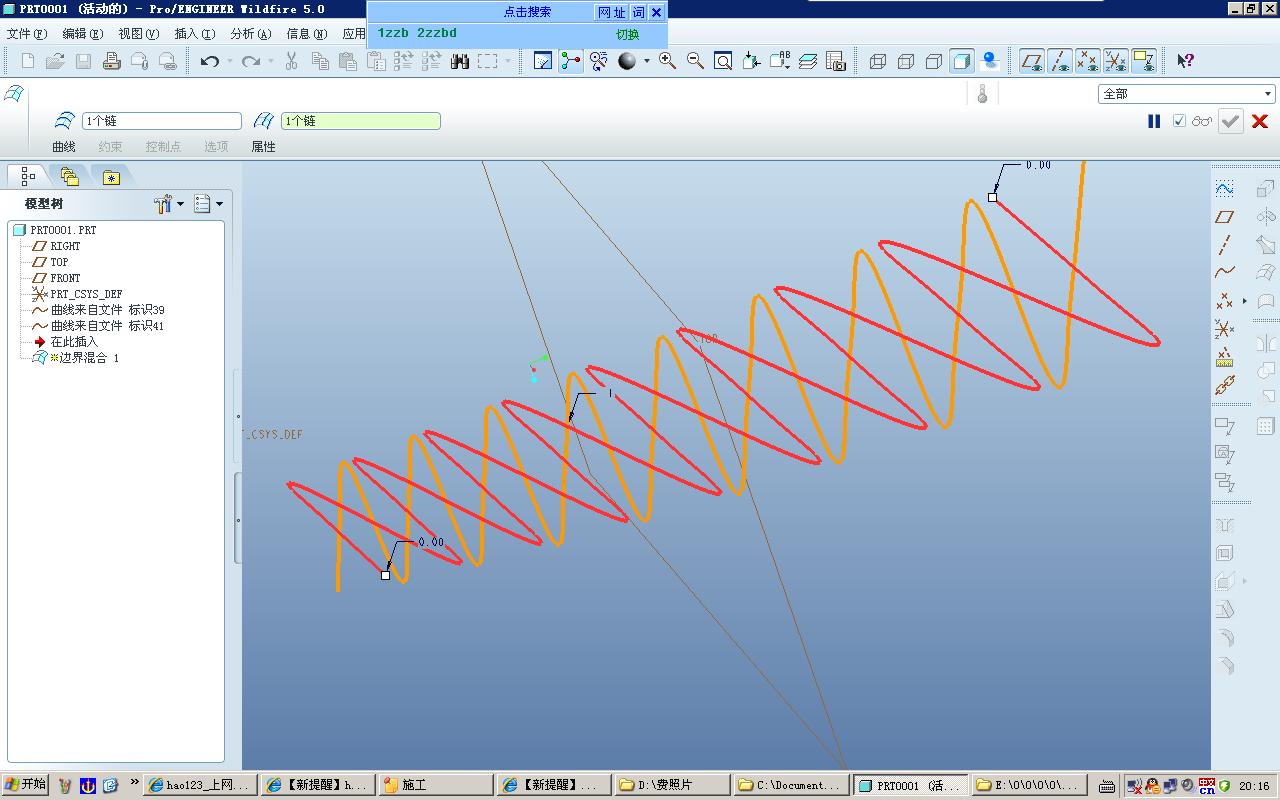The width and height of the screenshot is (1280, 800).
Task: Toggle Hidden line display mode
Action: point(905,61)
